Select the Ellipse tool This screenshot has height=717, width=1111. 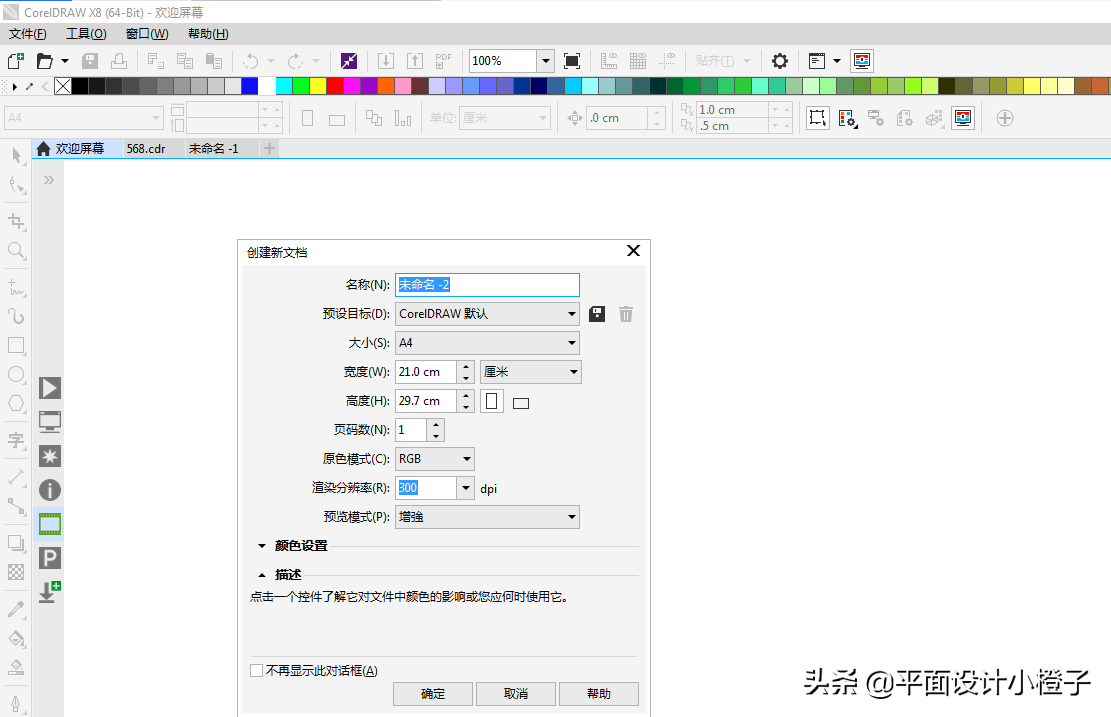(16, 375)
